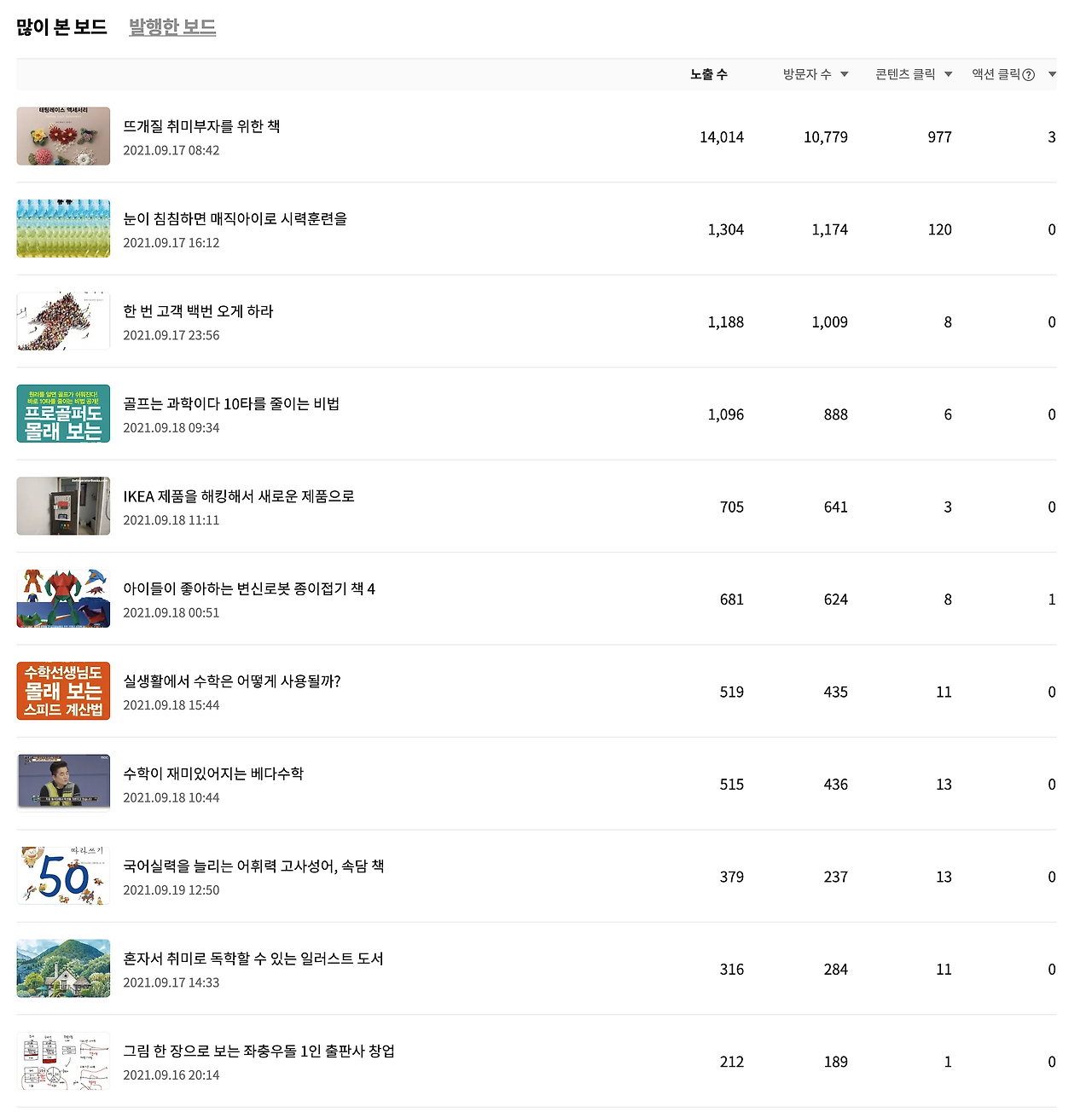Screen dimensions: 1092x1118
Task: Click the 프로골퍼도 몰래 보는 green thumbnail
Action: coord(63,414)
